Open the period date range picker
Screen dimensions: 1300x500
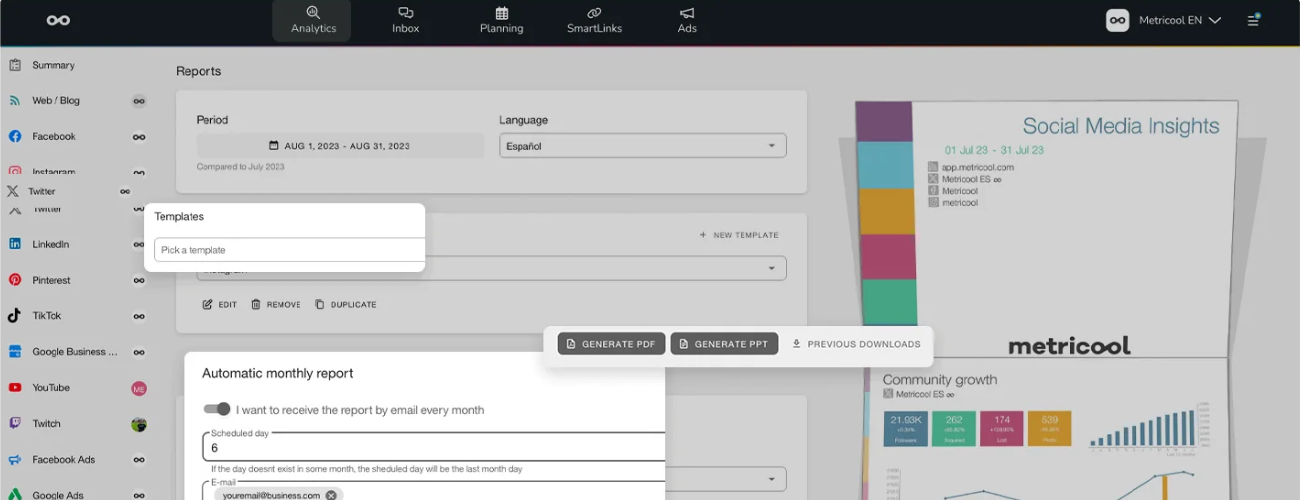point(340,146)
